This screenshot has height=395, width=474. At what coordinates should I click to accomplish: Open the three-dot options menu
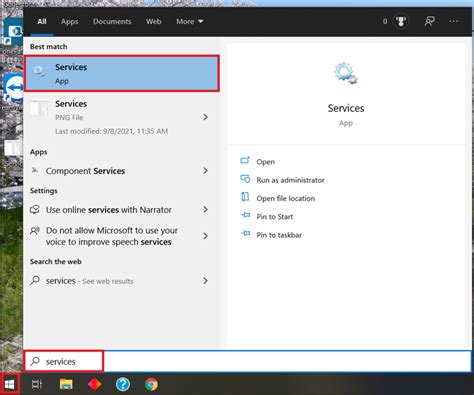click(x=454, y=21)
